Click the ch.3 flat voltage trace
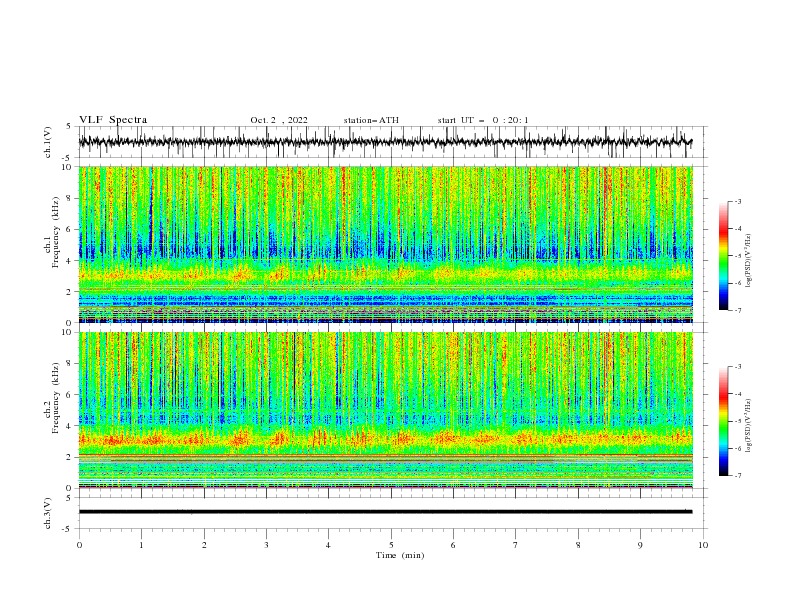 point(385,512)
